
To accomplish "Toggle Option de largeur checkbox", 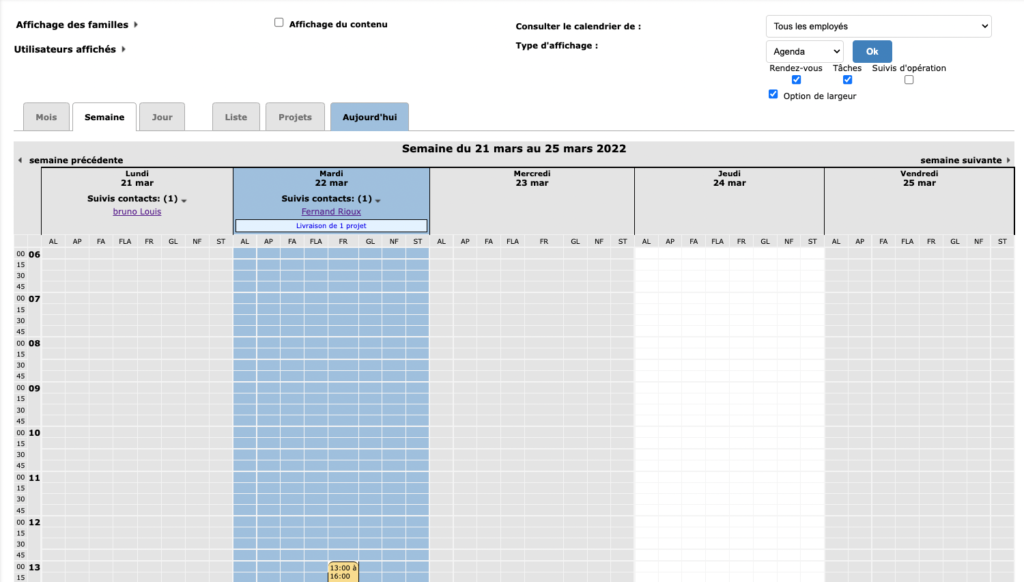I will [773, 94].
